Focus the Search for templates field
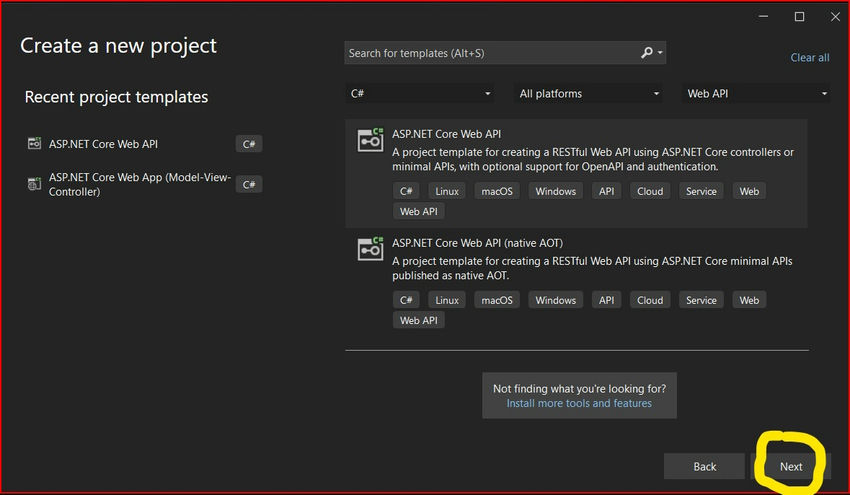 pyautogui.click(x=491, y=53)
